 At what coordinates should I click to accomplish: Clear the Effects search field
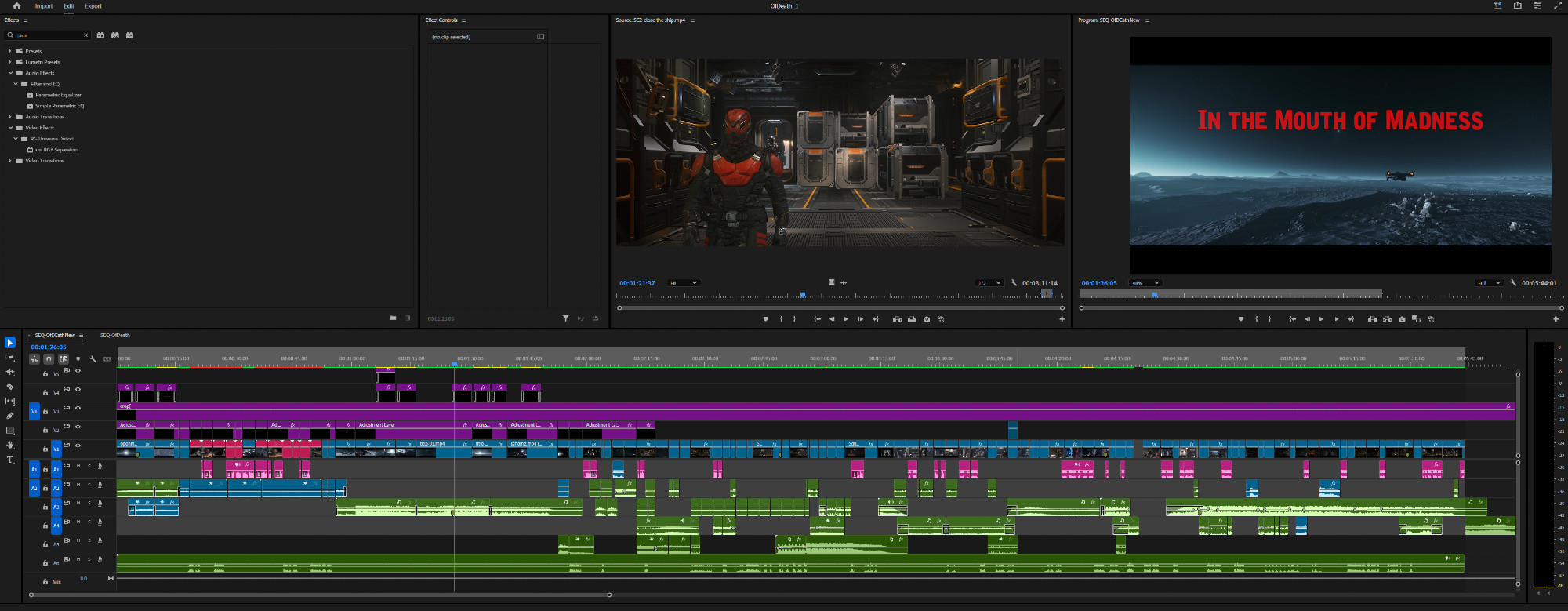pyautogui.click(x=85, y=35)
